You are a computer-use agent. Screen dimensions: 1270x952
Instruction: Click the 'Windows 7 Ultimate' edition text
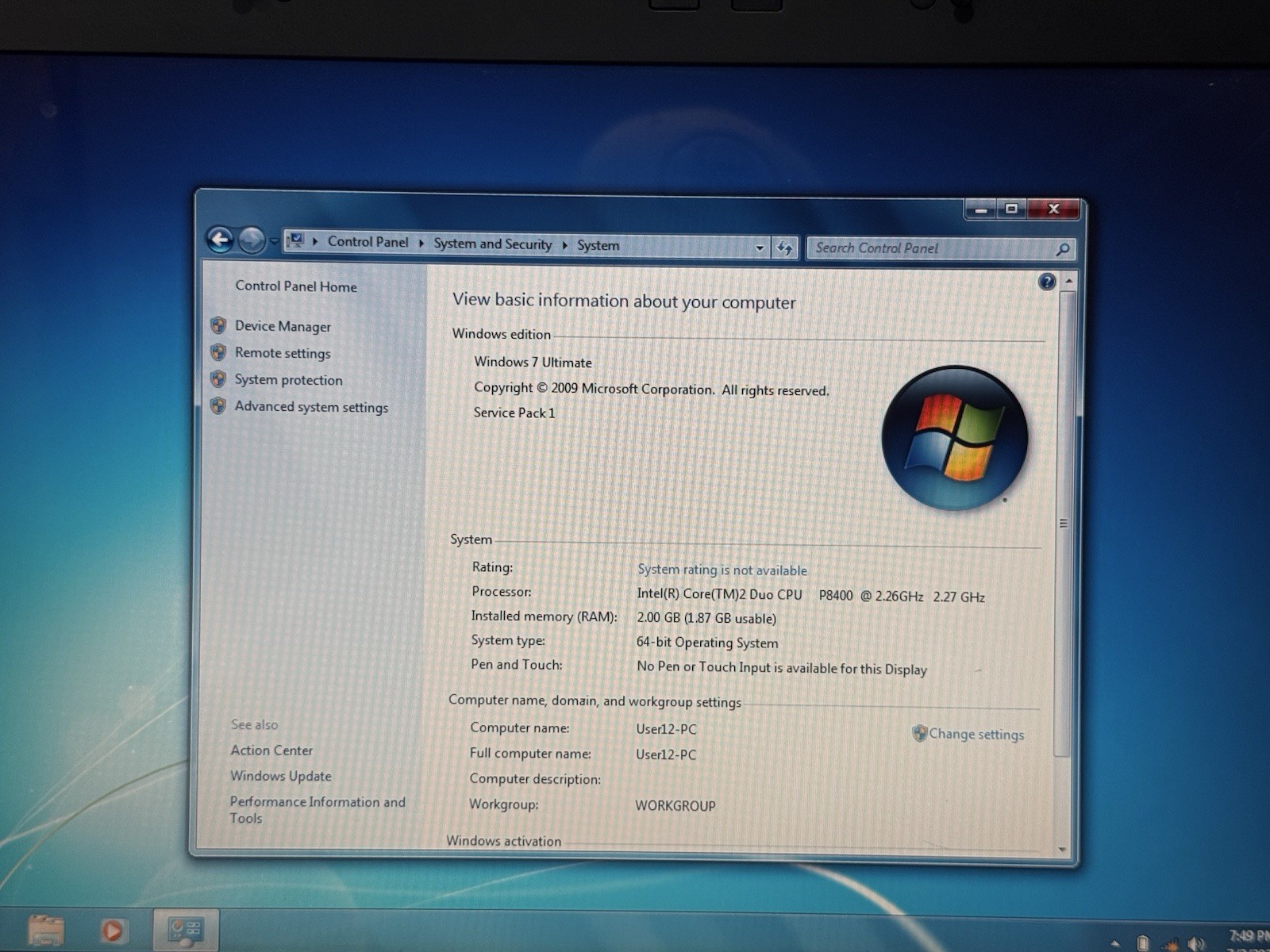pos(533,362)
